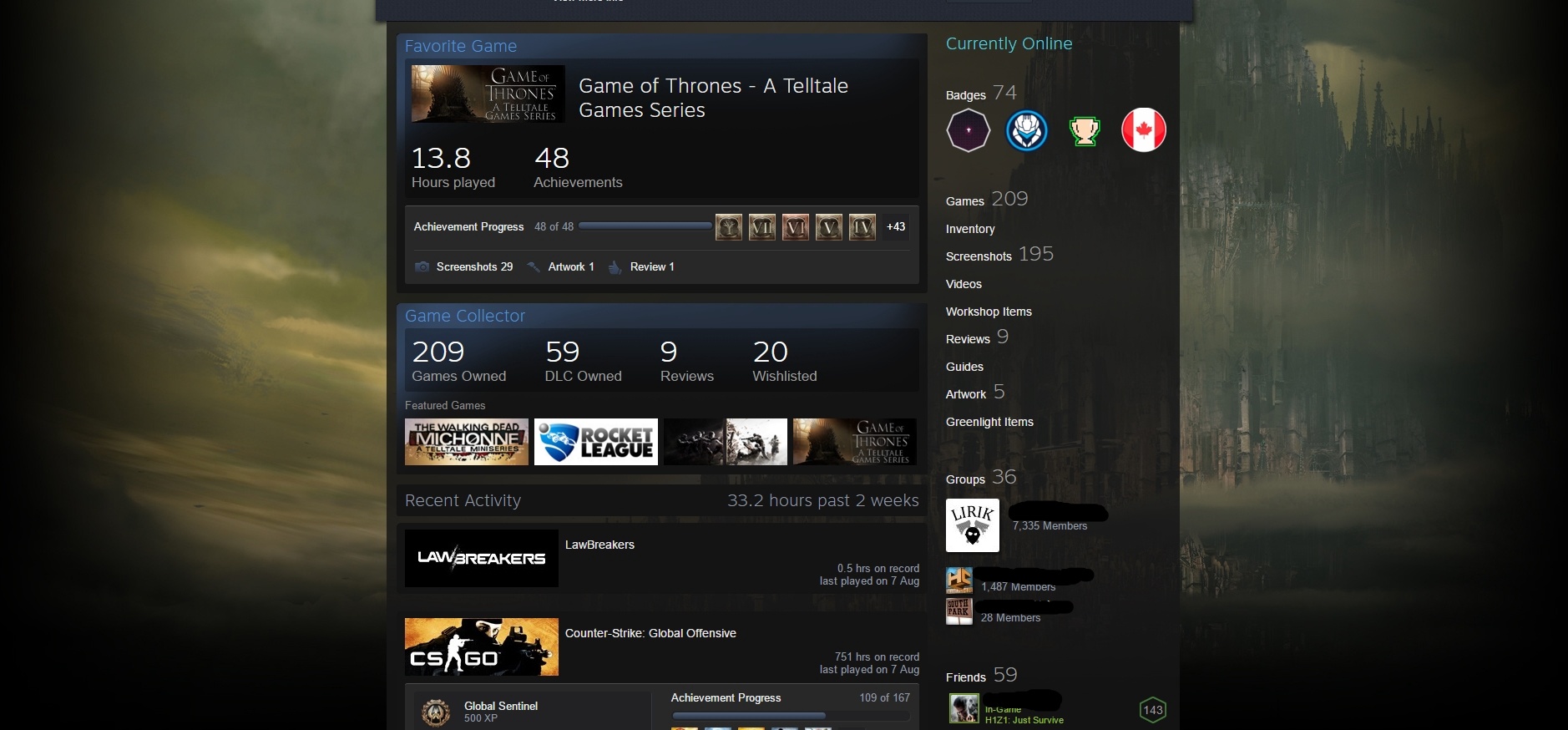Open the purple hexagon badge
This screenshot has height=730, width=1568.
click(x=968, y=130)
